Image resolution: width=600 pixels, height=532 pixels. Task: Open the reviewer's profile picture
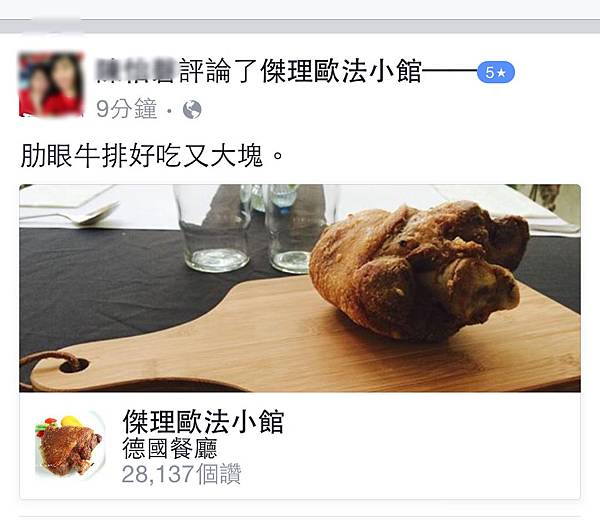point(52,84)
